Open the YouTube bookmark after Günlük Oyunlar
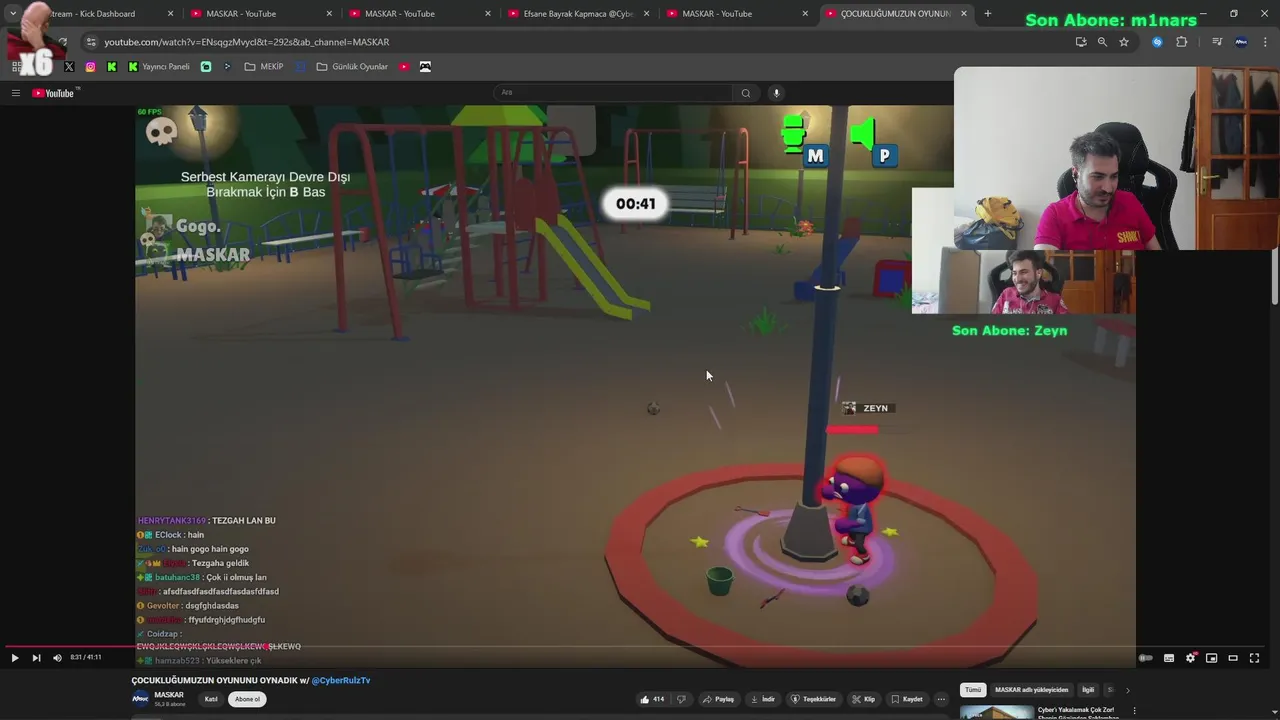The height and width of the screenshot is (720, 1280). click(x=404, y=67)
